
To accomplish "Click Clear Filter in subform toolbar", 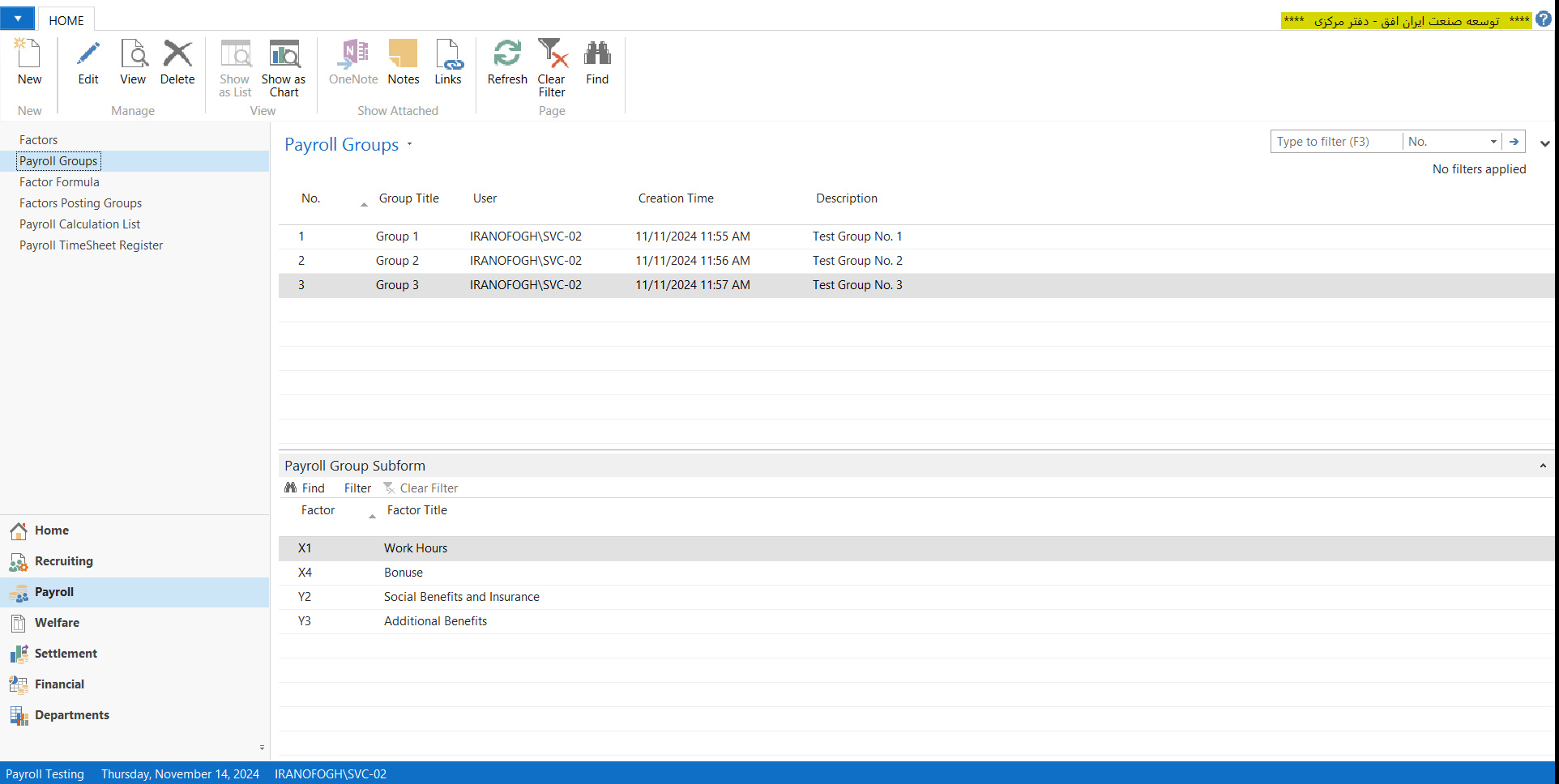I will point(421,488).
